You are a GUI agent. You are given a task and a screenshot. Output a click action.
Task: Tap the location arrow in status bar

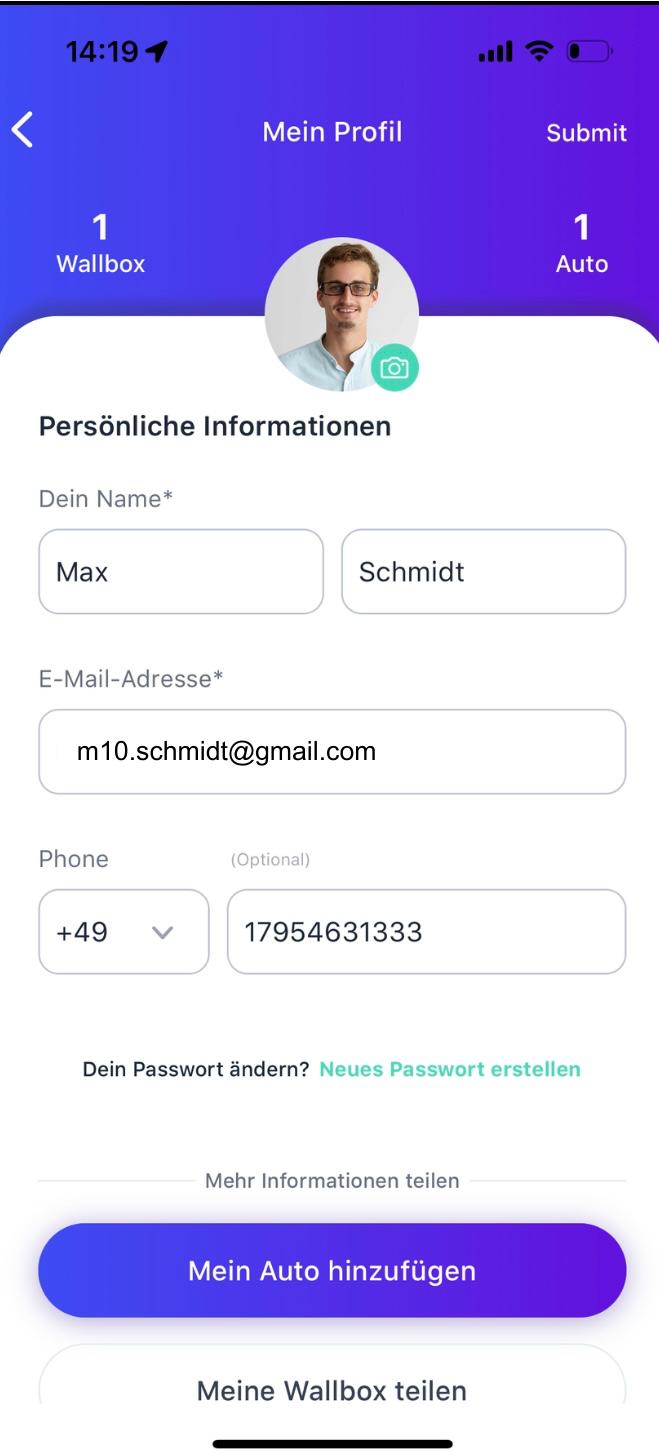(x=157, y=52)
